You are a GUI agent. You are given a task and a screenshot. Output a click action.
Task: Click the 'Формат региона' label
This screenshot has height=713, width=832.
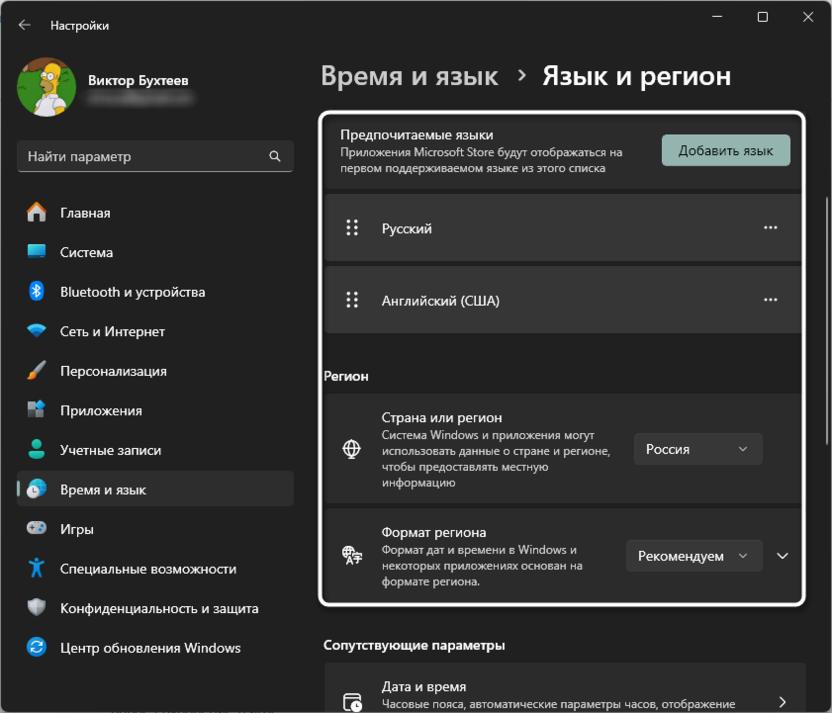(x=434, y=532)
